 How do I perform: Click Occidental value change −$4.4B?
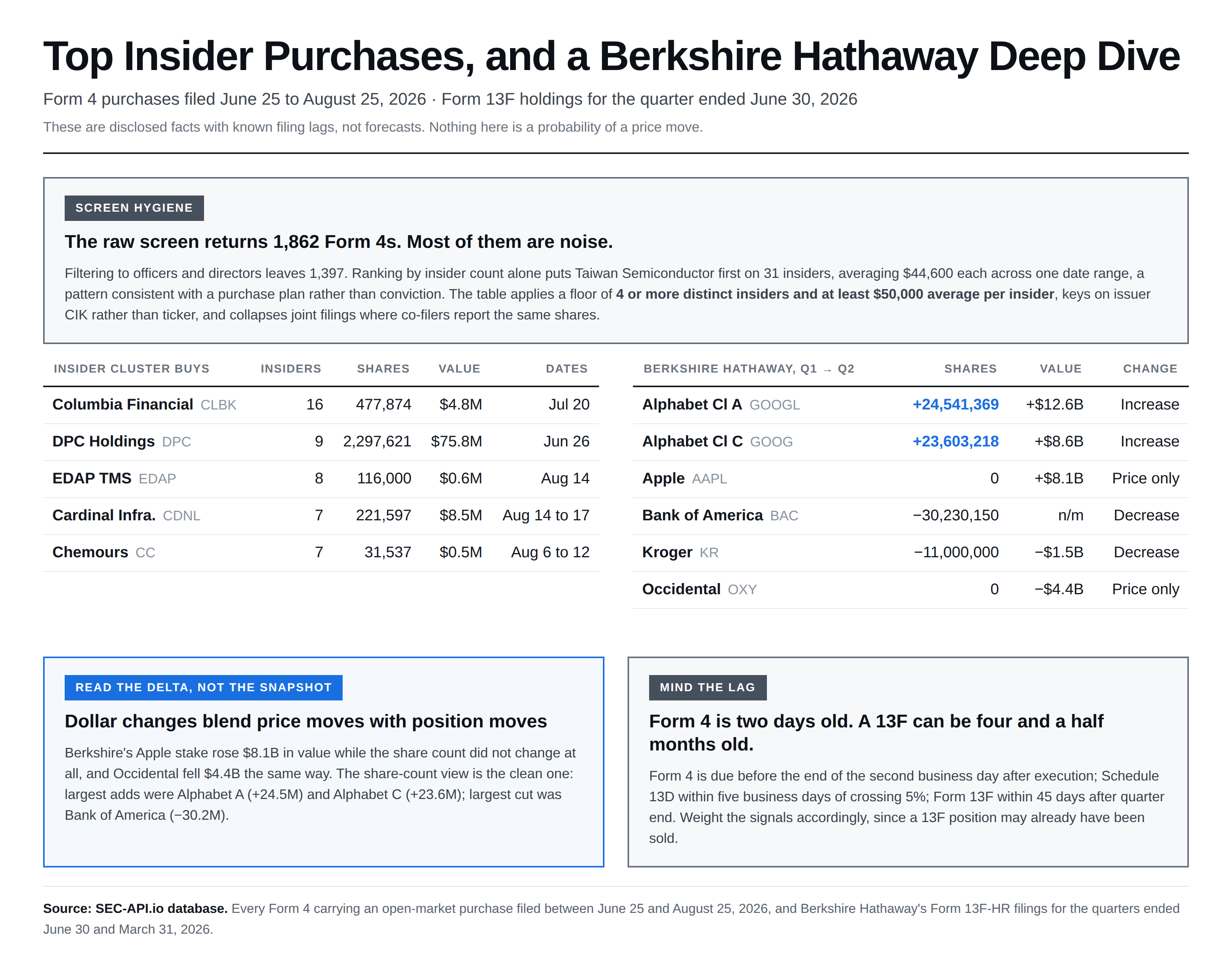click(1059, 589)
